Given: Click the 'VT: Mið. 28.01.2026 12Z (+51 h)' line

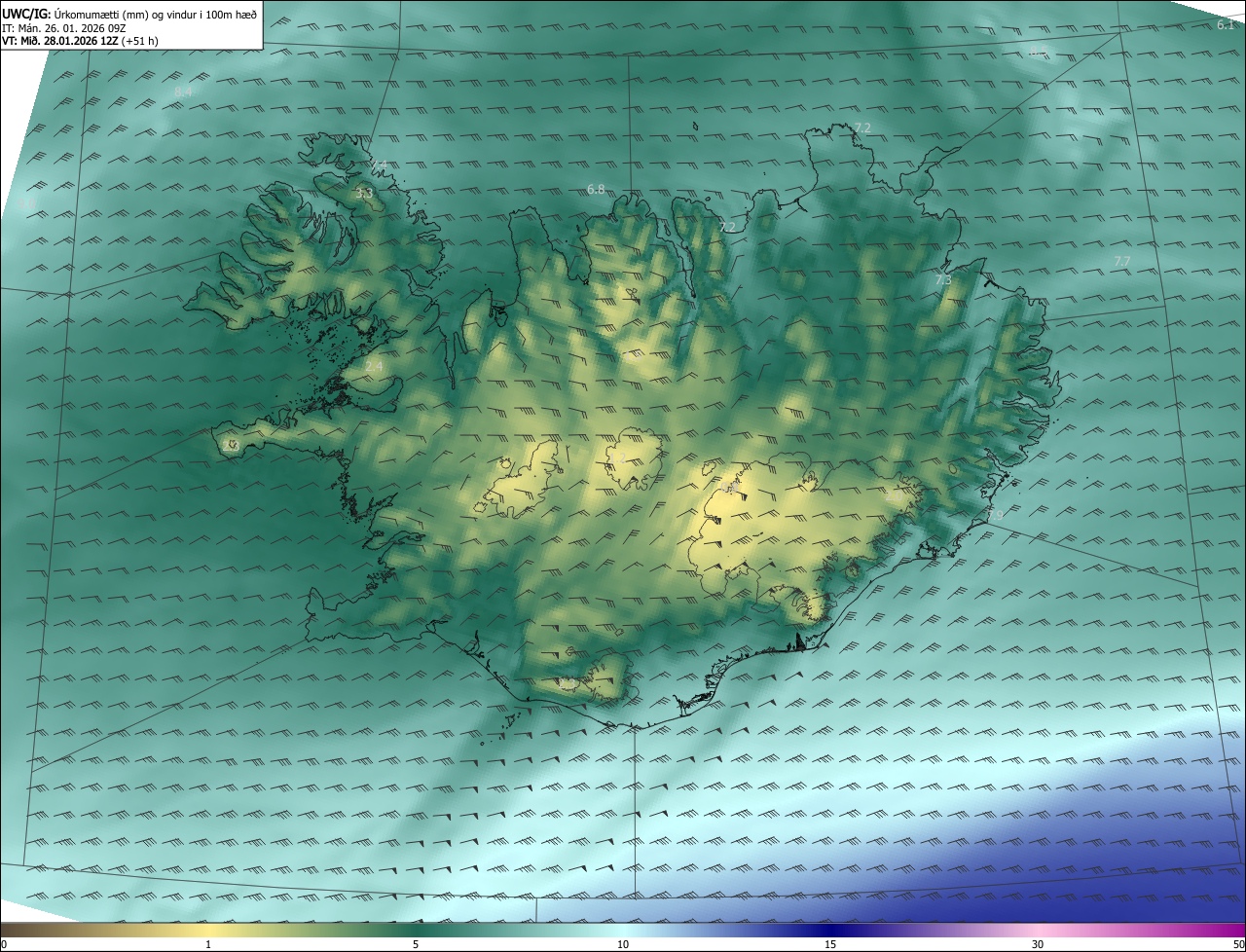Looking at the screenshot, I should pos(80,41).
